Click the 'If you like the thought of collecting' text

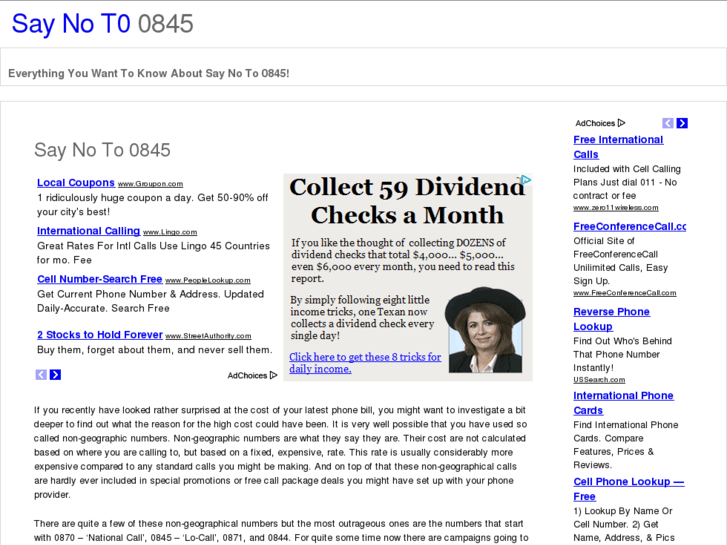click(403, 260)
